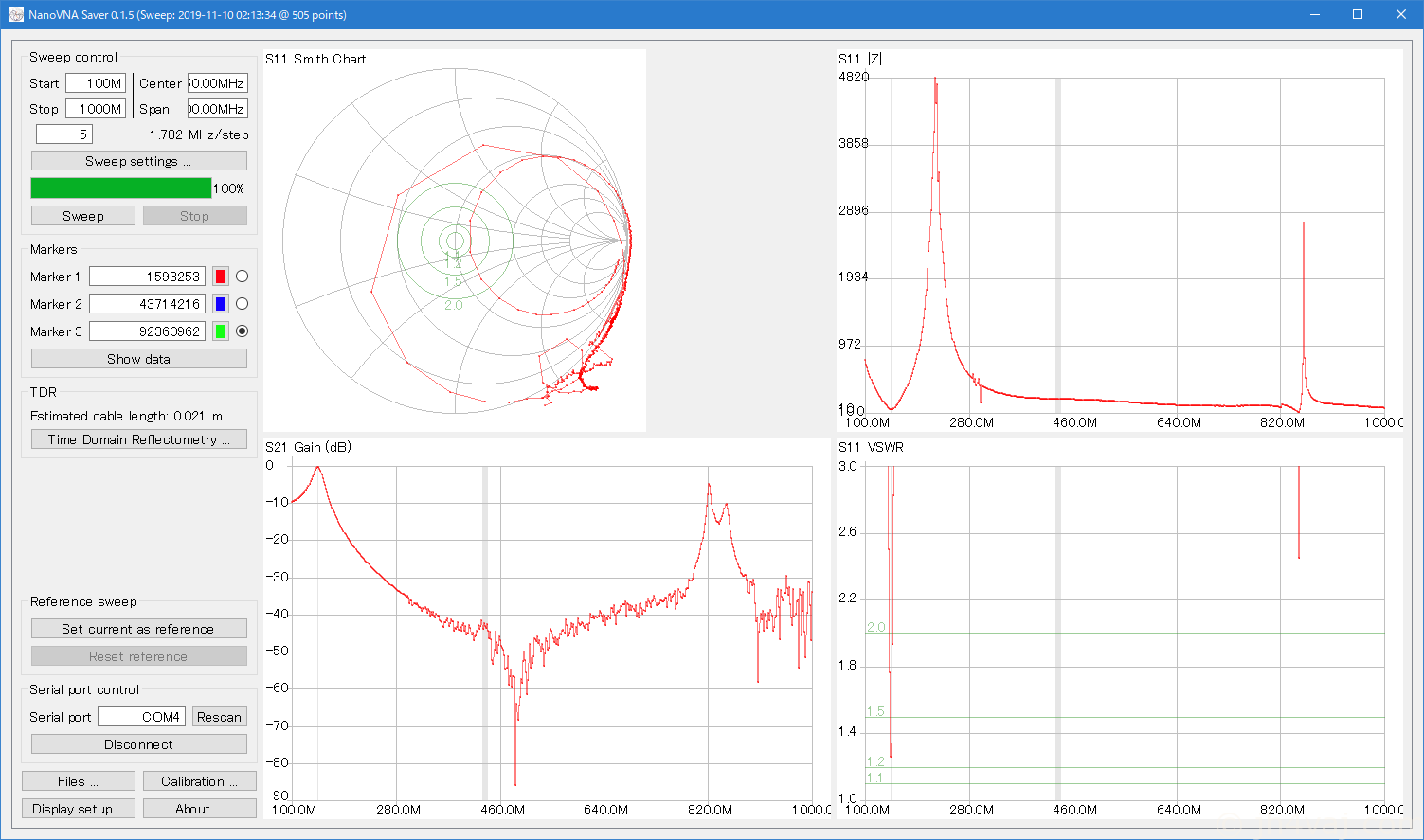Rescan serial ports
The height and width of the screenshot is (840, 1424).
(220, 717)
